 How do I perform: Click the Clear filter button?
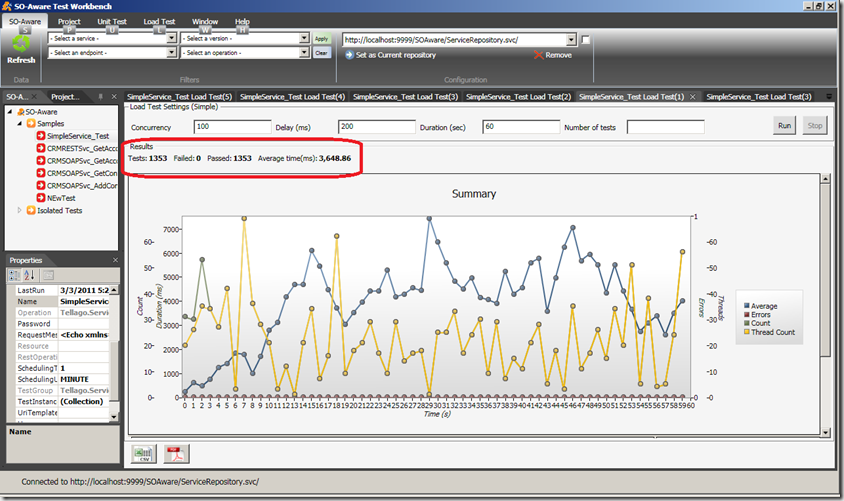(x=321, y=53)
